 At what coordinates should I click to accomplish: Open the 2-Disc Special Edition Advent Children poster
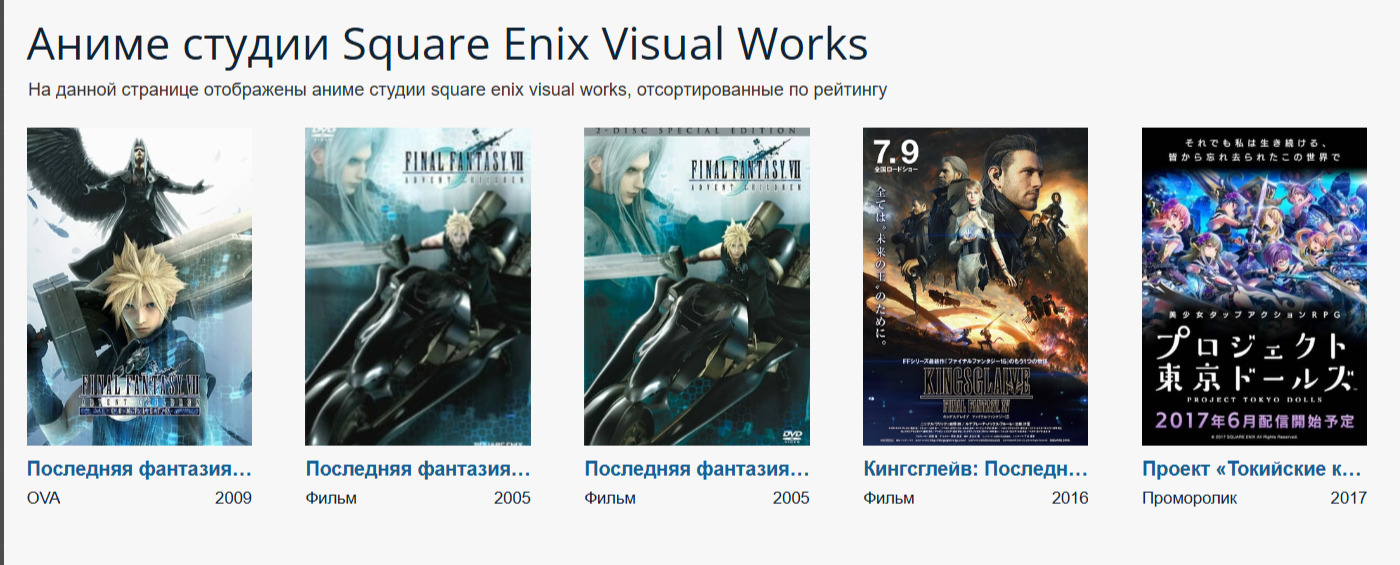[697, 286]
